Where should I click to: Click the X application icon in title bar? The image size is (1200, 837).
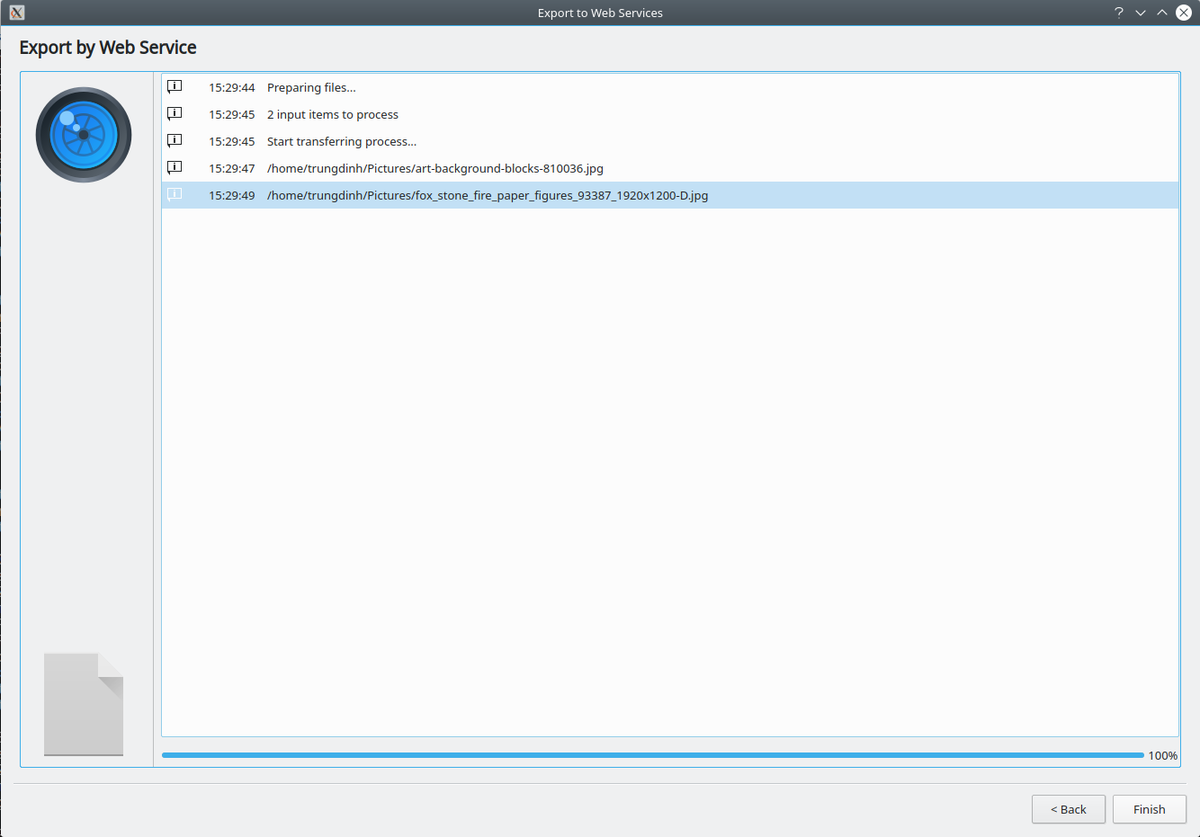[x=16, y=13]
